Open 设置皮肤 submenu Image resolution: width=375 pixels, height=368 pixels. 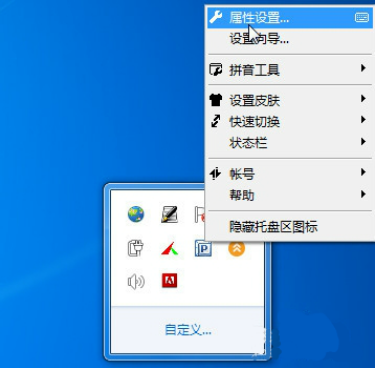coord(290,100)
